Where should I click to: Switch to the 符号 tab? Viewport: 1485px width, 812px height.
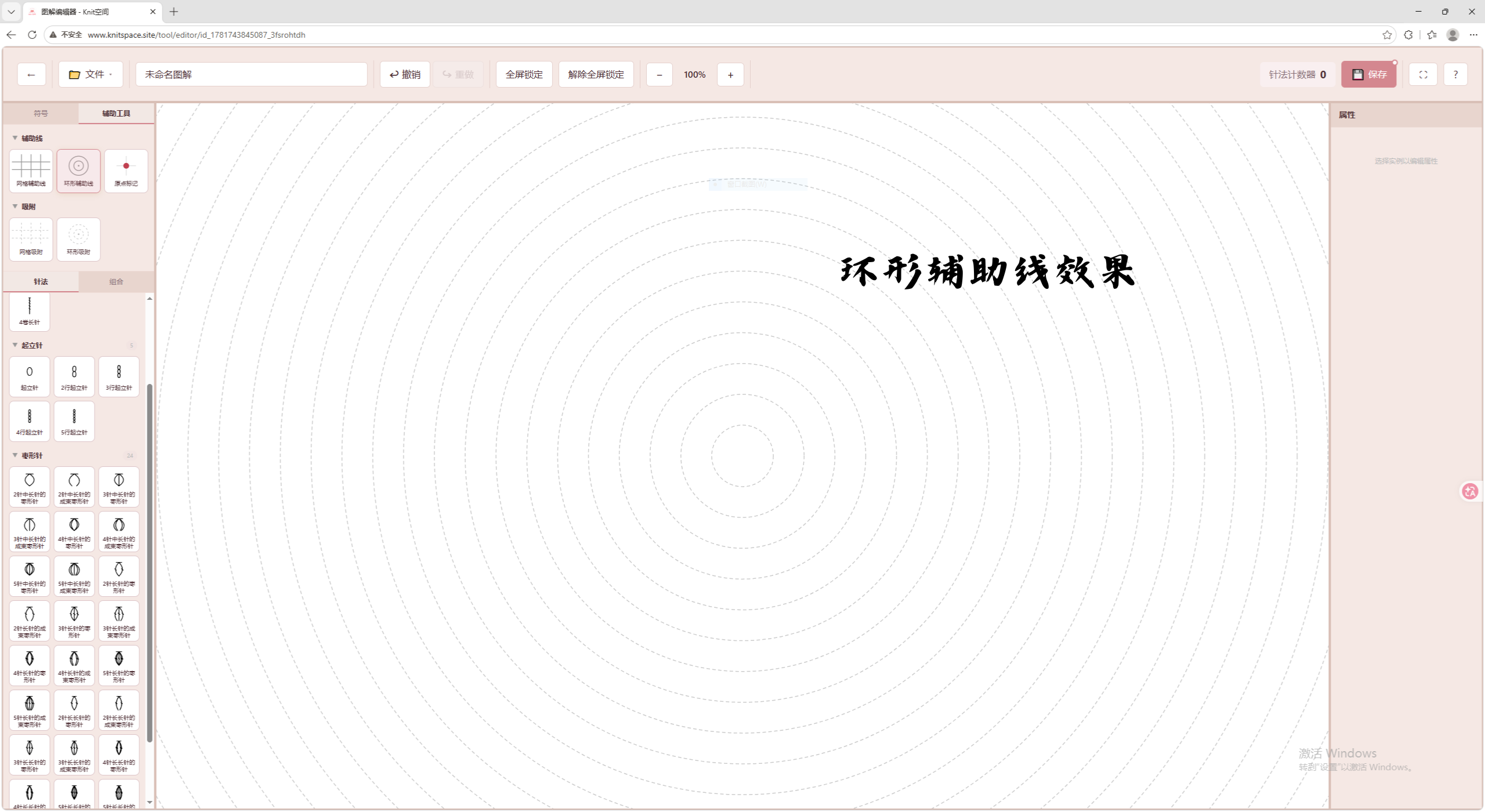[41, 113]
